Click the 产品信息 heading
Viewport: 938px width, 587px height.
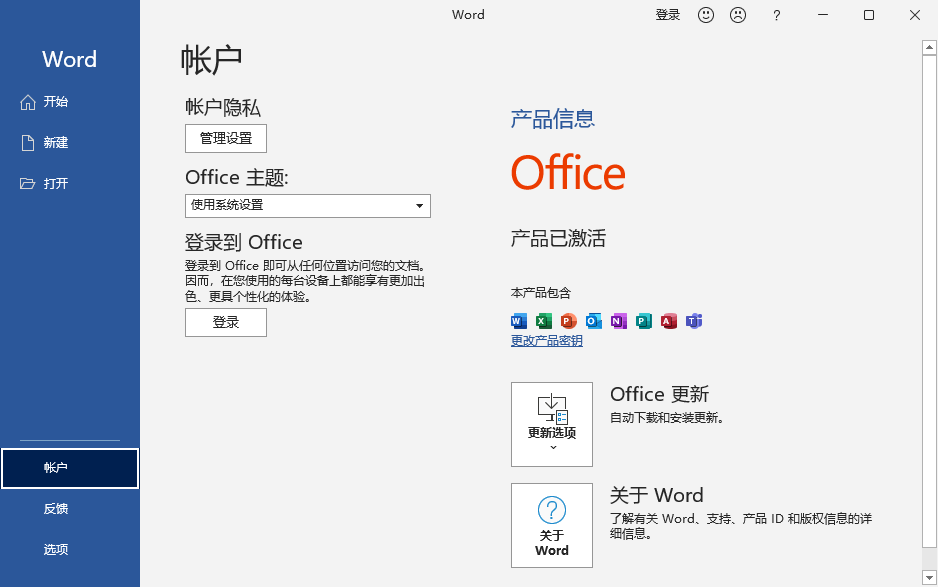pos(553,119)
